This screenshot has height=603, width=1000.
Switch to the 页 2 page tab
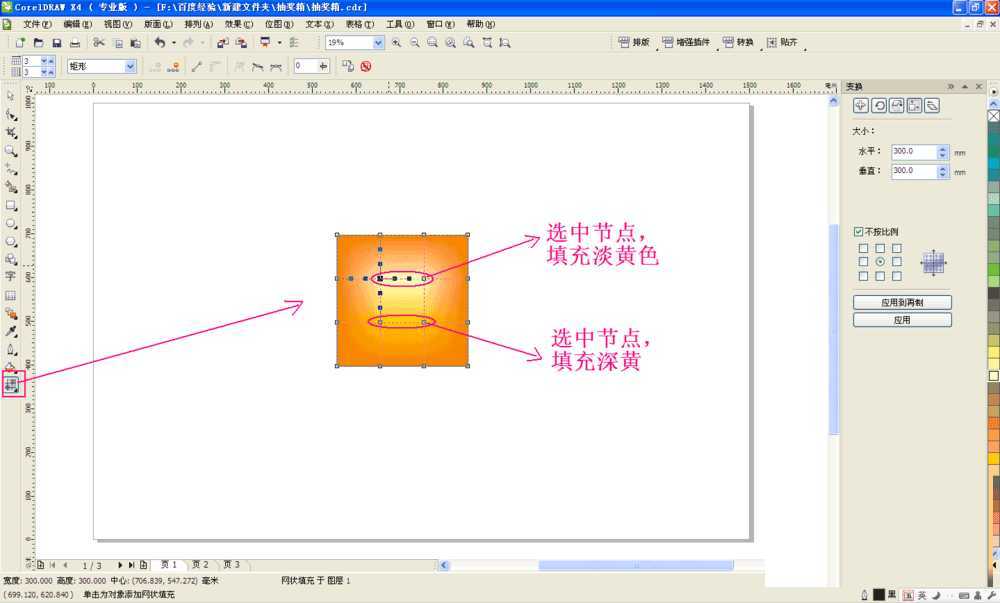200,563
